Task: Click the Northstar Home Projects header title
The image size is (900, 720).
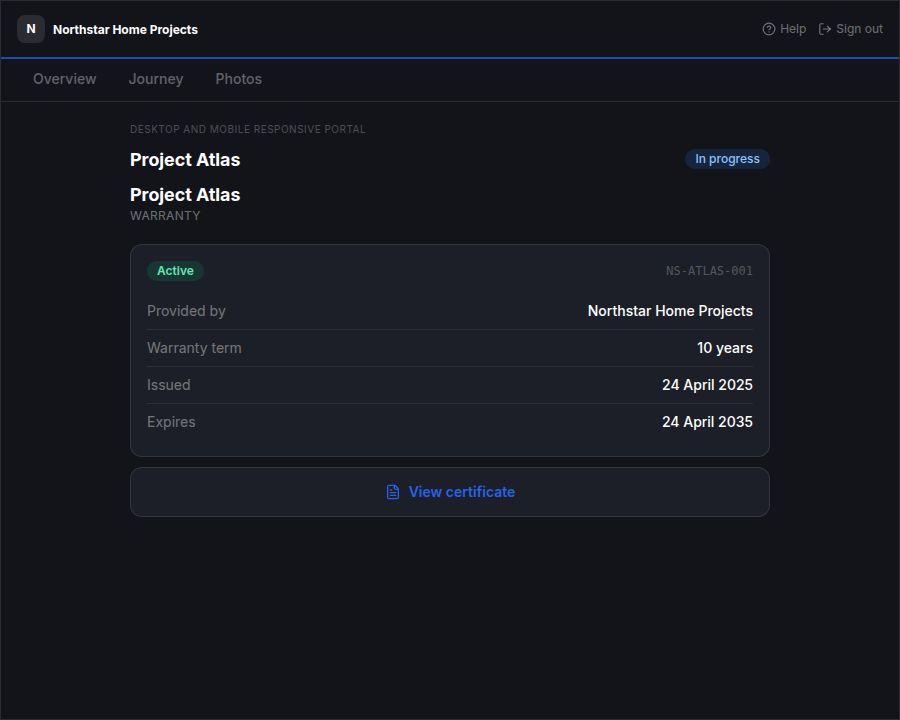Action: pyautogui.click(x=125, y=29)
